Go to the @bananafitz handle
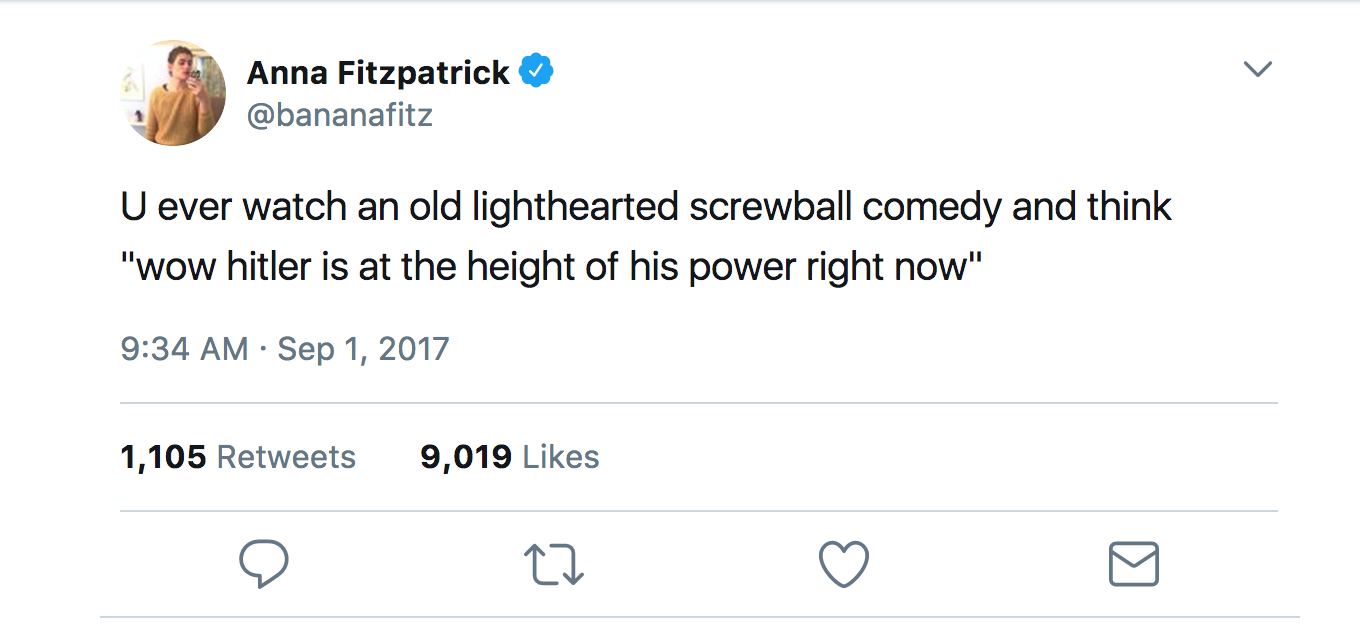This screenshot has height=628, width=1360. point(340,115)
